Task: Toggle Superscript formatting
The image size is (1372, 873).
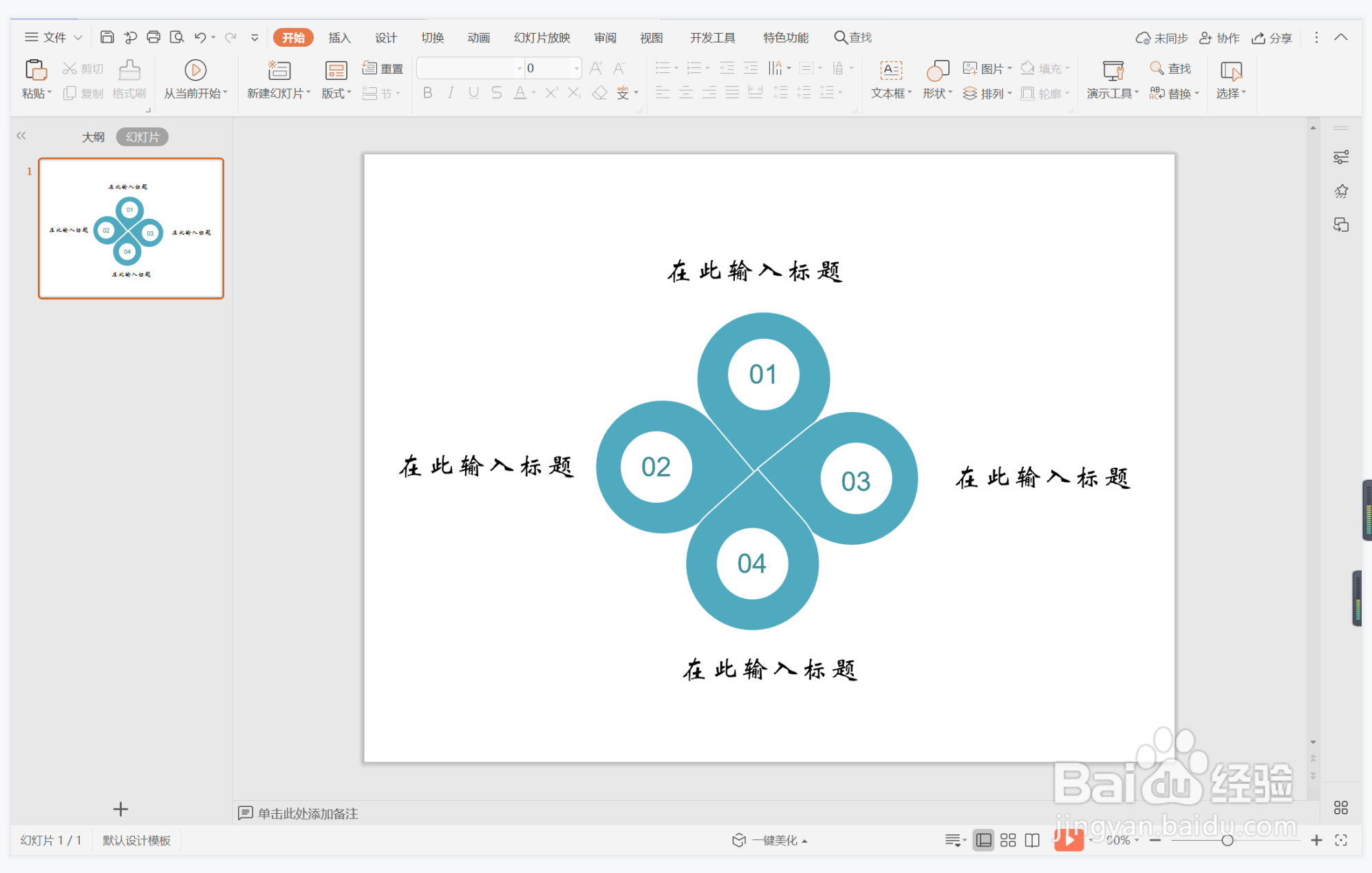Action: point(551,93)
